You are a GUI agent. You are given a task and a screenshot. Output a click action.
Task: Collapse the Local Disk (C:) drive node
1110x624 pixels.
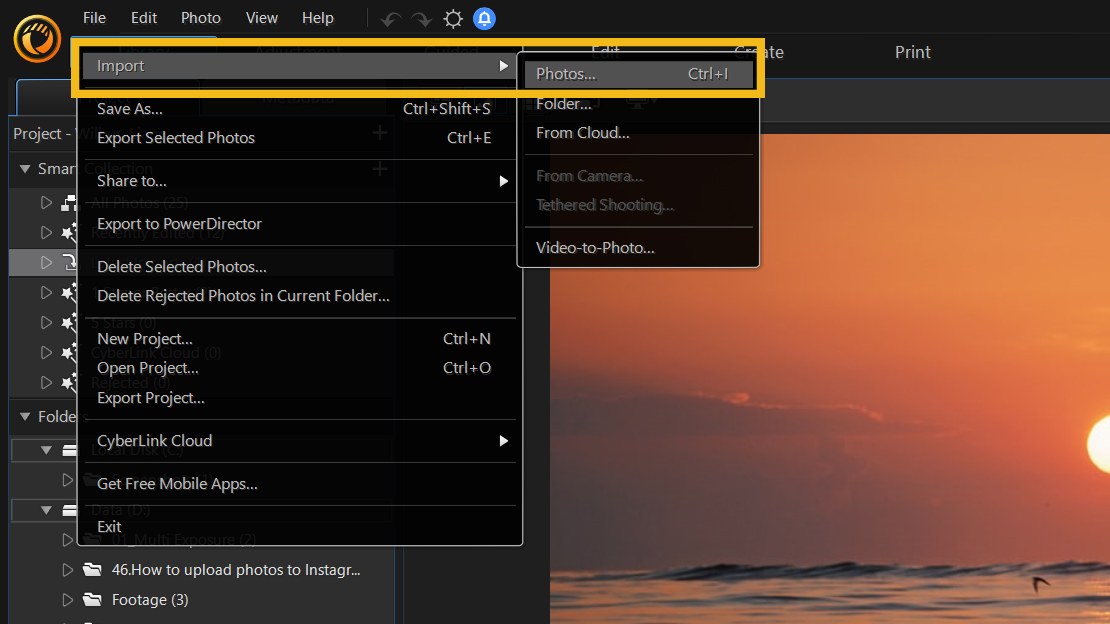(46, 450)
